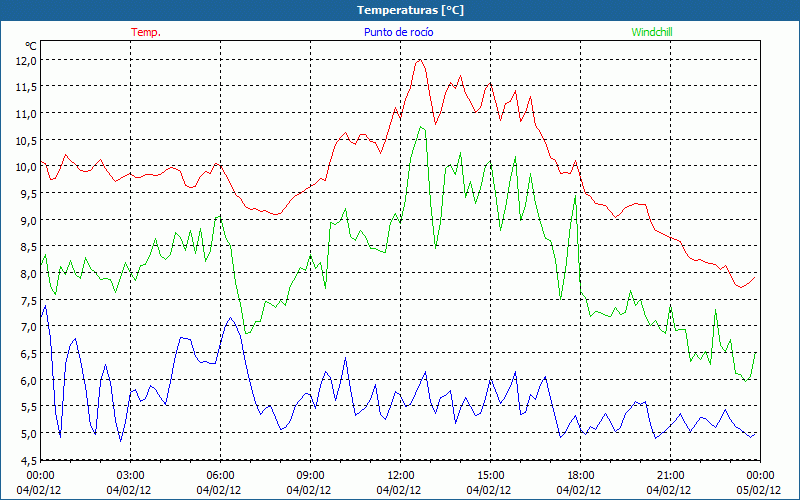Click the 7,5 y-axis value
Viewport: 800px width, 500px height.
[x=29, y=301]
